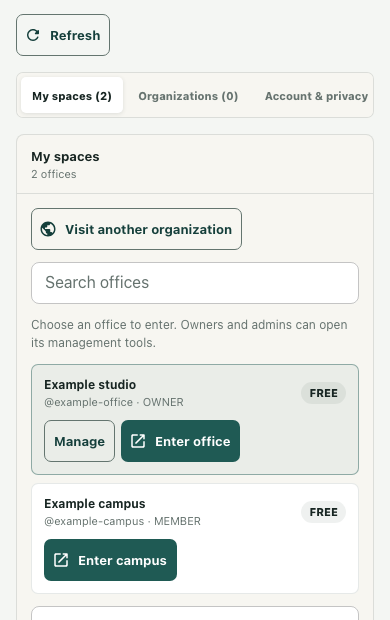Click Enter office button text

coord(193,441)
